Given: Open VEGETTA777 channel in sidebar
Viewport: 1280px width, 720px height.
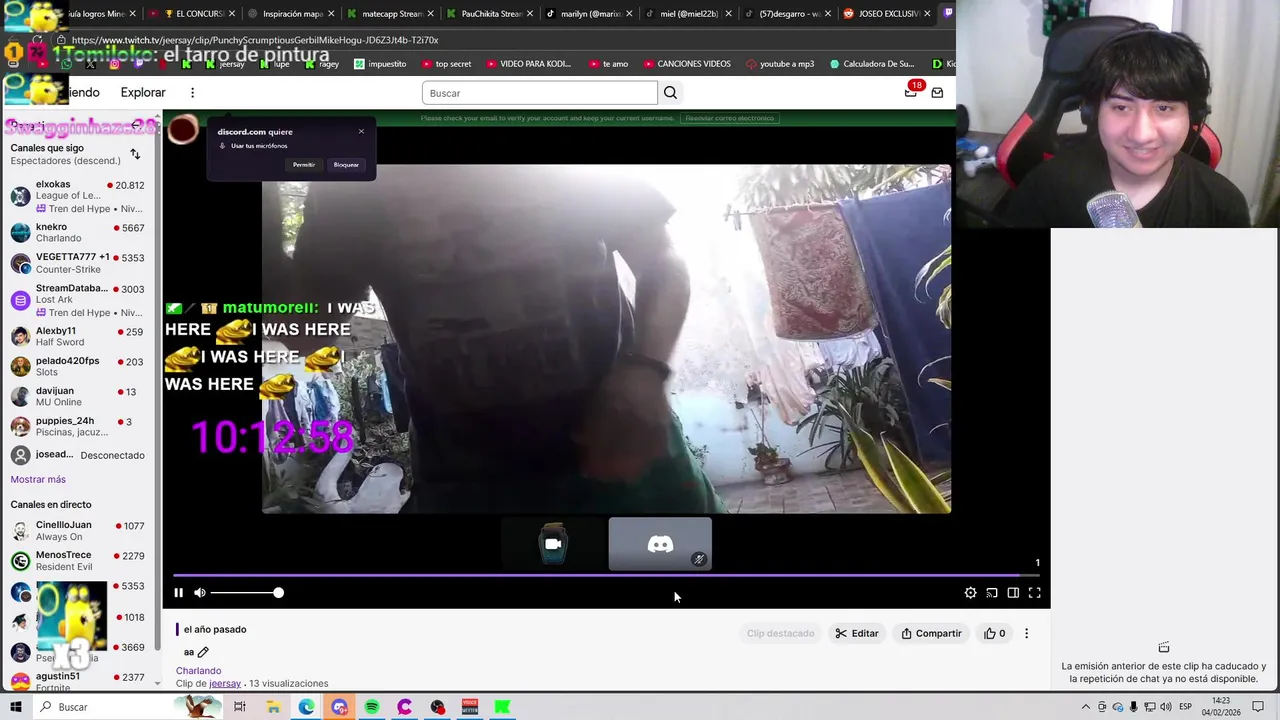Looking at the screenshot, I should point(78,263).
